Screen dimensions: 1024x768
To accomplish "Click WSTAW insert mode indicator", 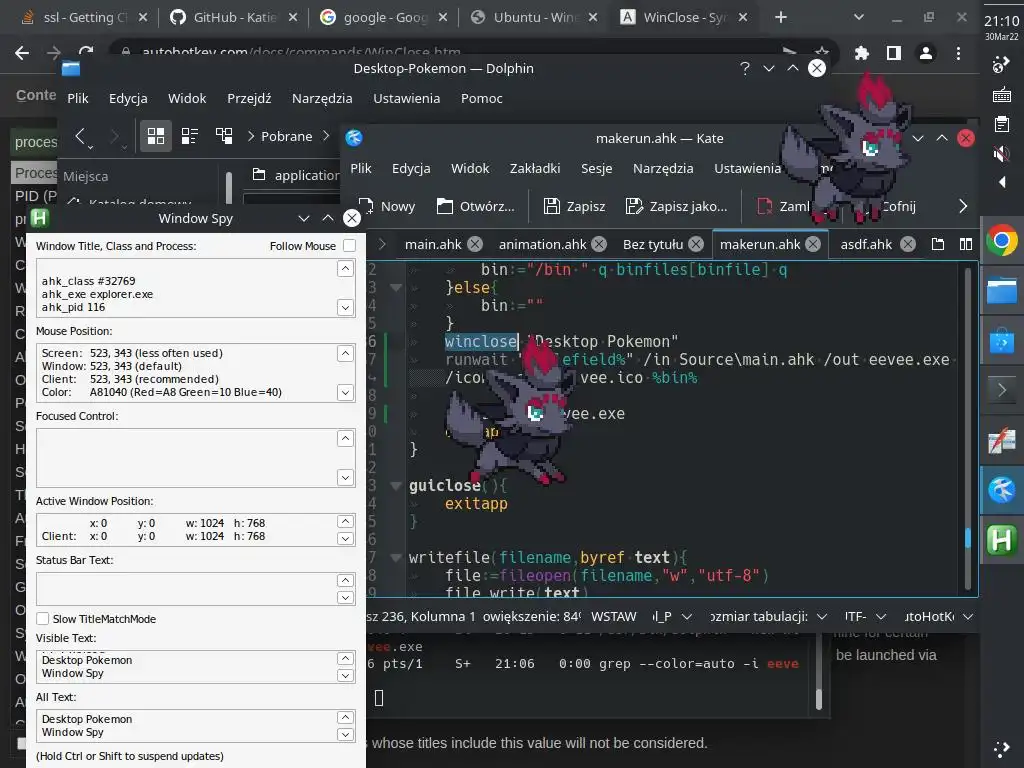I will click(613, 616).
